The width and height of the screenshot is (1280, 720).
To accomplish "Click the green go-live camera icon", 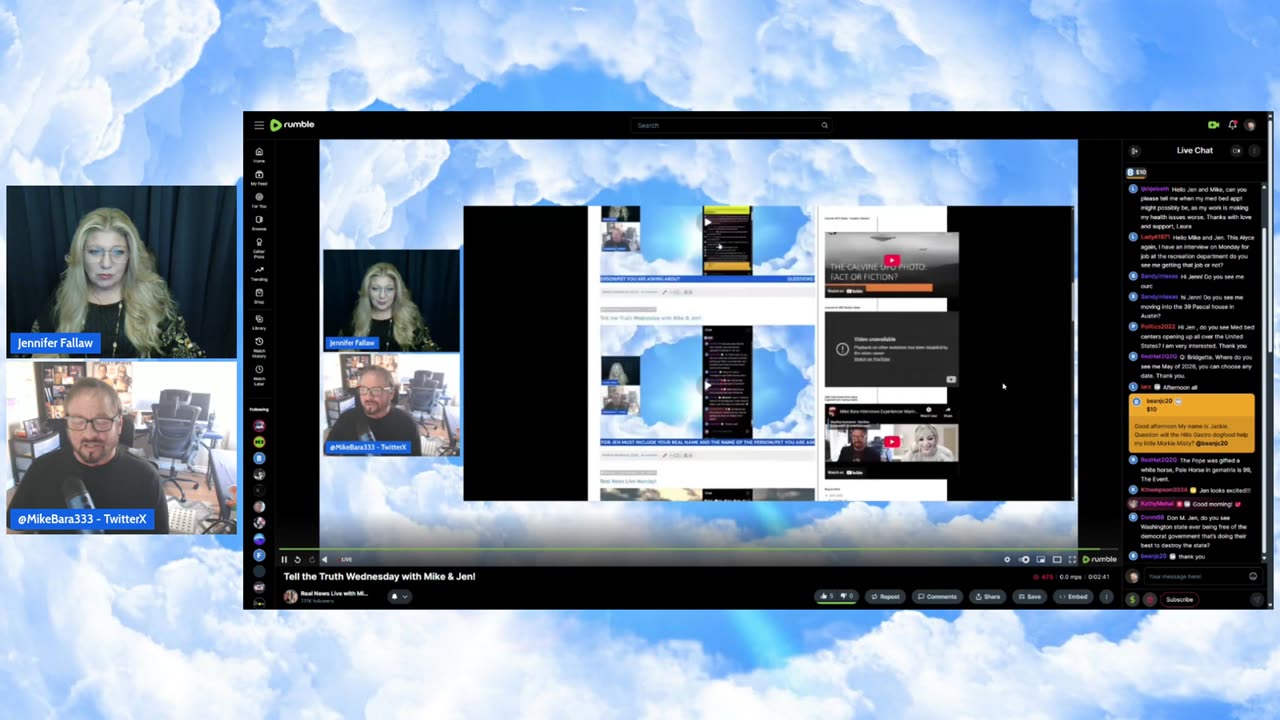I will (x=1213, y=125).
